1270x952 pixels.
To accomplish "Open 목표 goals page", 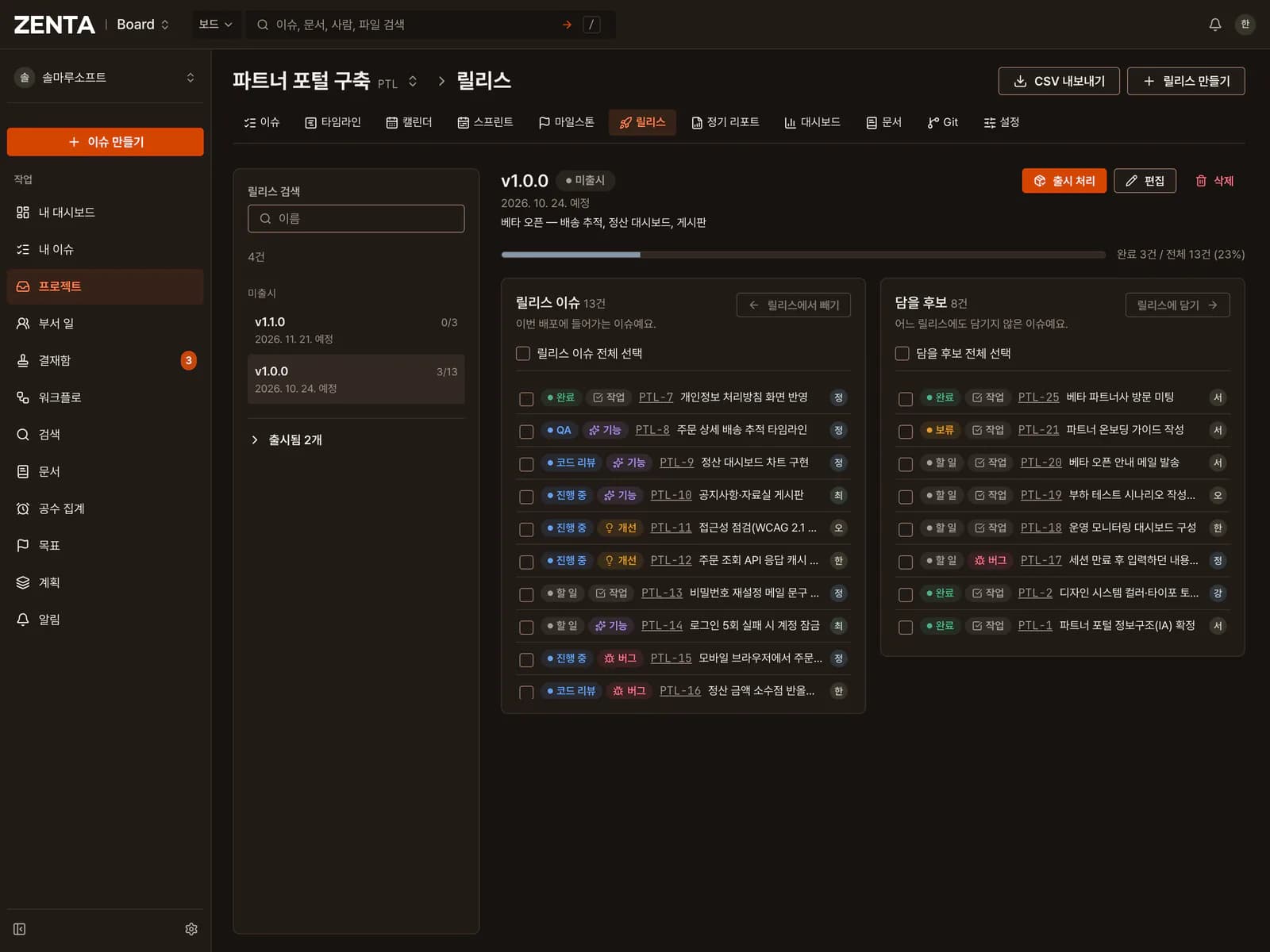I will 105,546.
